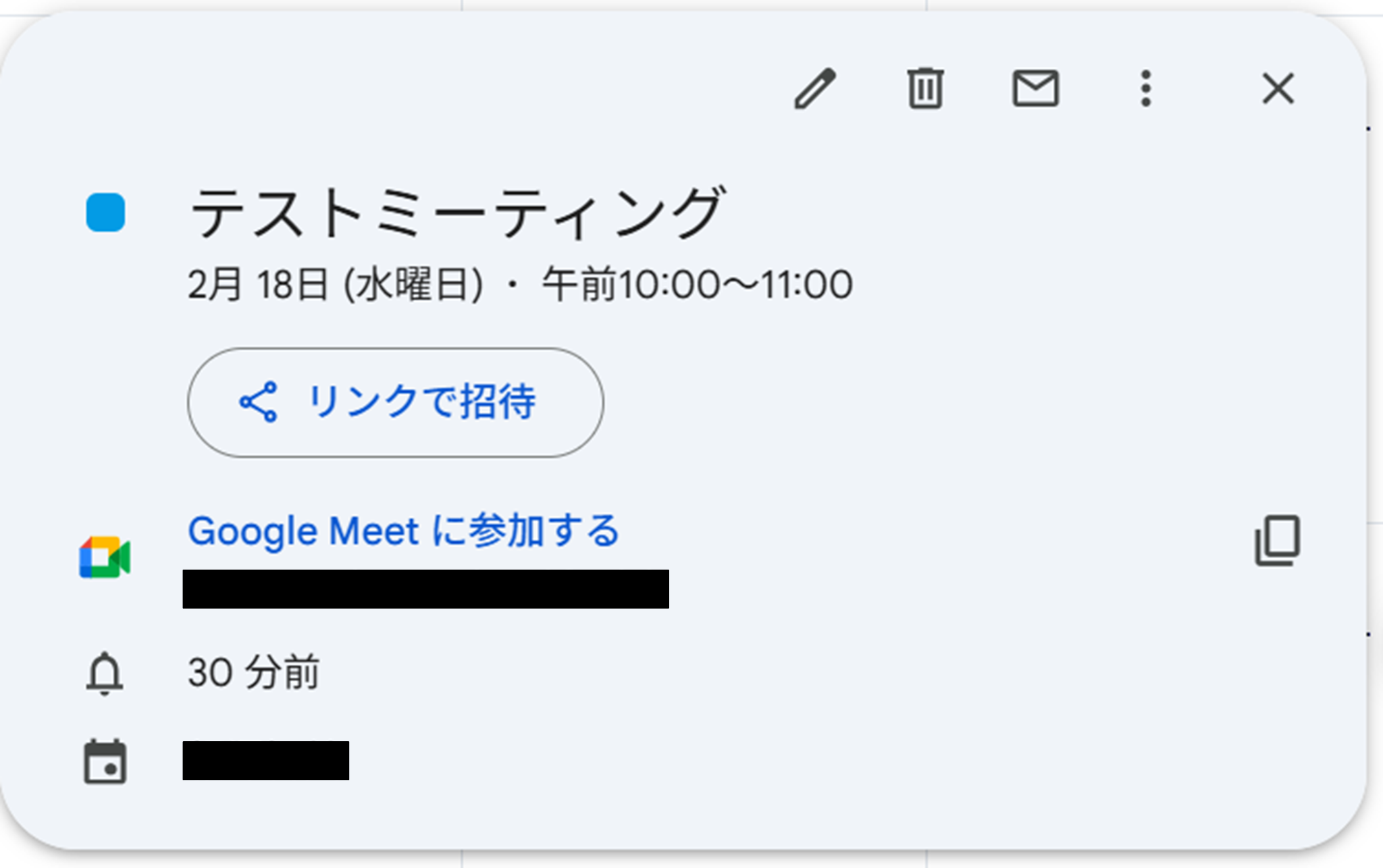Copy the meeting link with copy icon
1383x868 pixels.
click(1277, 541)
